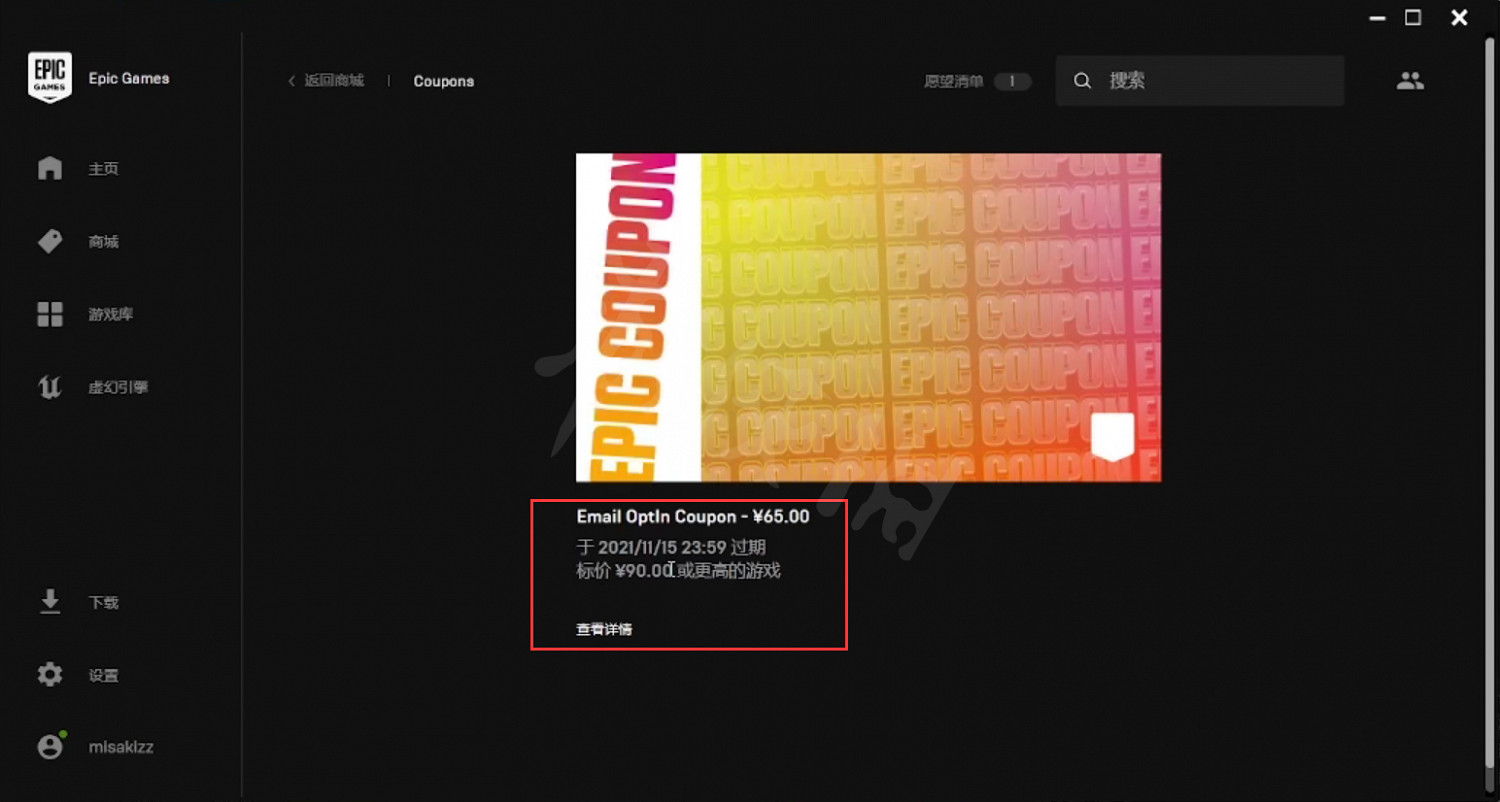Click the 返回商城 back-to-store link
The width and height of the screenshot is (1500, 802).
[334, 81]
